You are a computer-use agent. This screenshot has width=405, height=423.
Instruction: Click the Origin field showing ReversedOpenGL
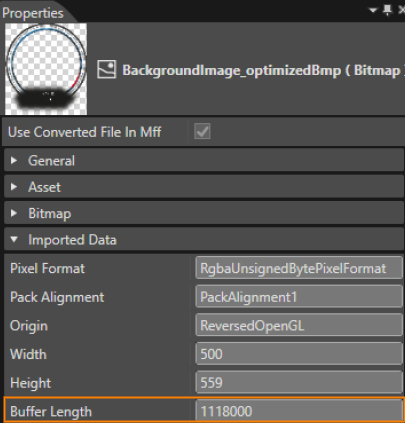(299, 325)
